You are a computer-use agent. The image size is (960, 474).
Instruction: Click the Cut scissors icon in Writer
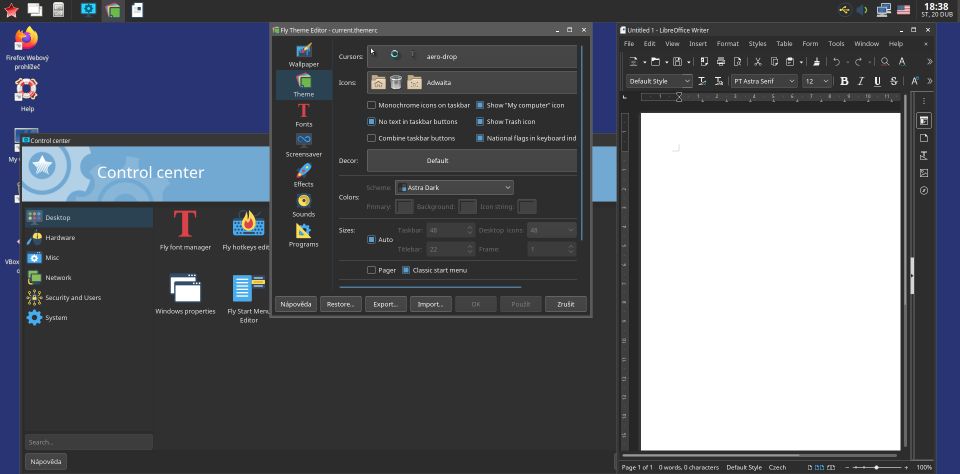(x=757, y=62)
